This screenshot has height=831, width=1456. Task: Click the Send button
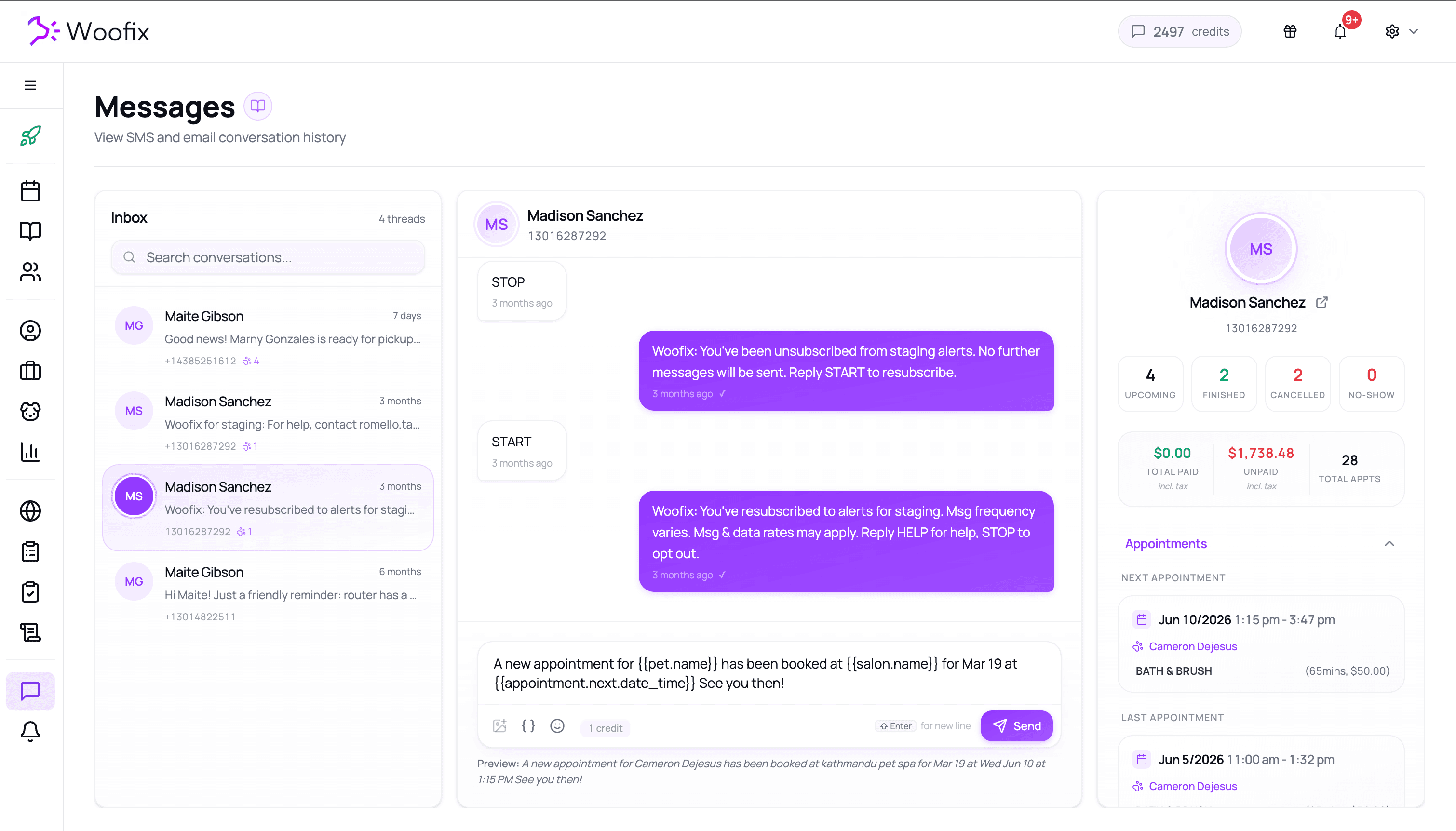(1016, 726)
